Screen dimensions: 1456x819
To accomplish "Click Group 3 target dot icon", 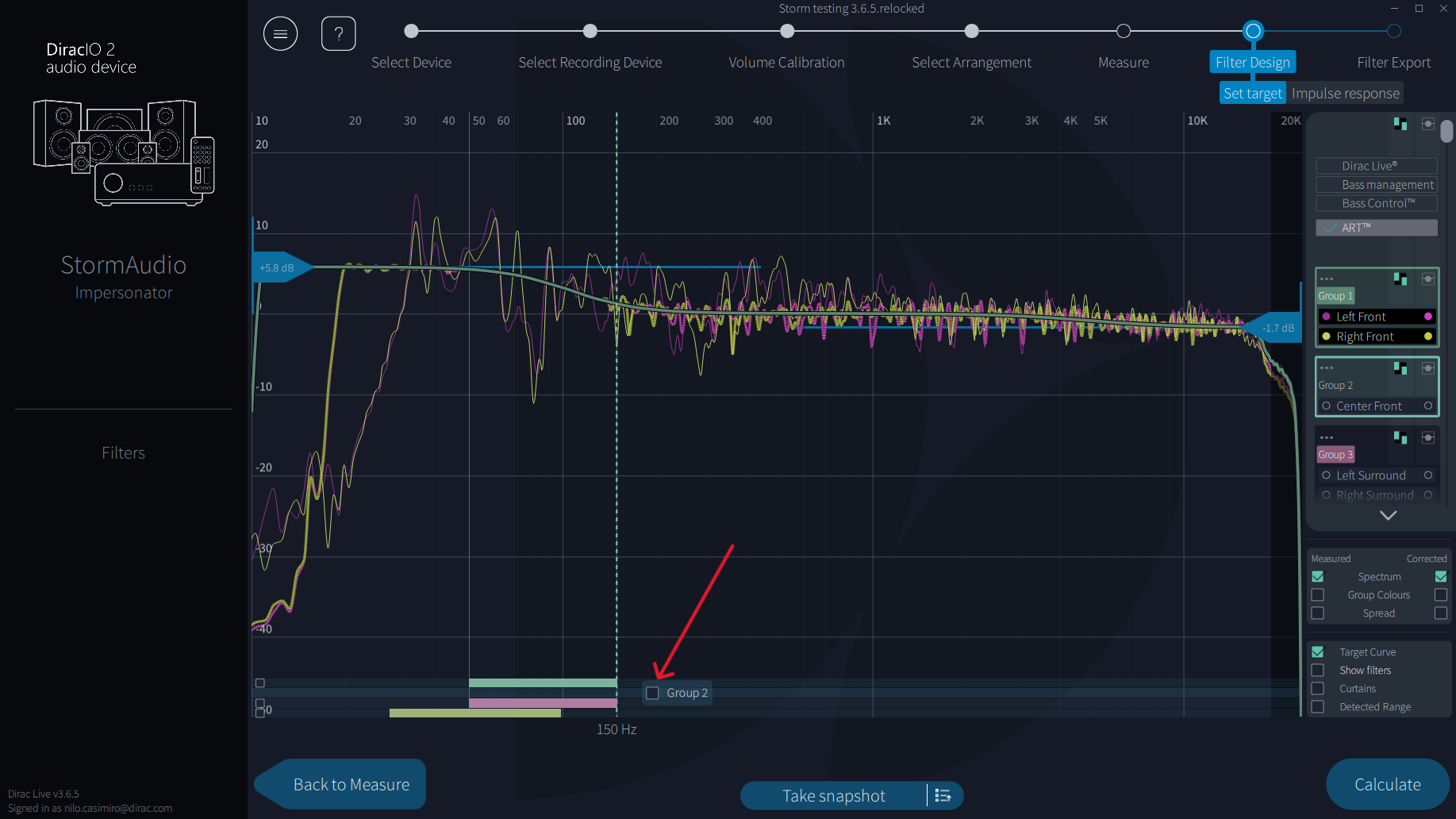I will [1427, 437].
